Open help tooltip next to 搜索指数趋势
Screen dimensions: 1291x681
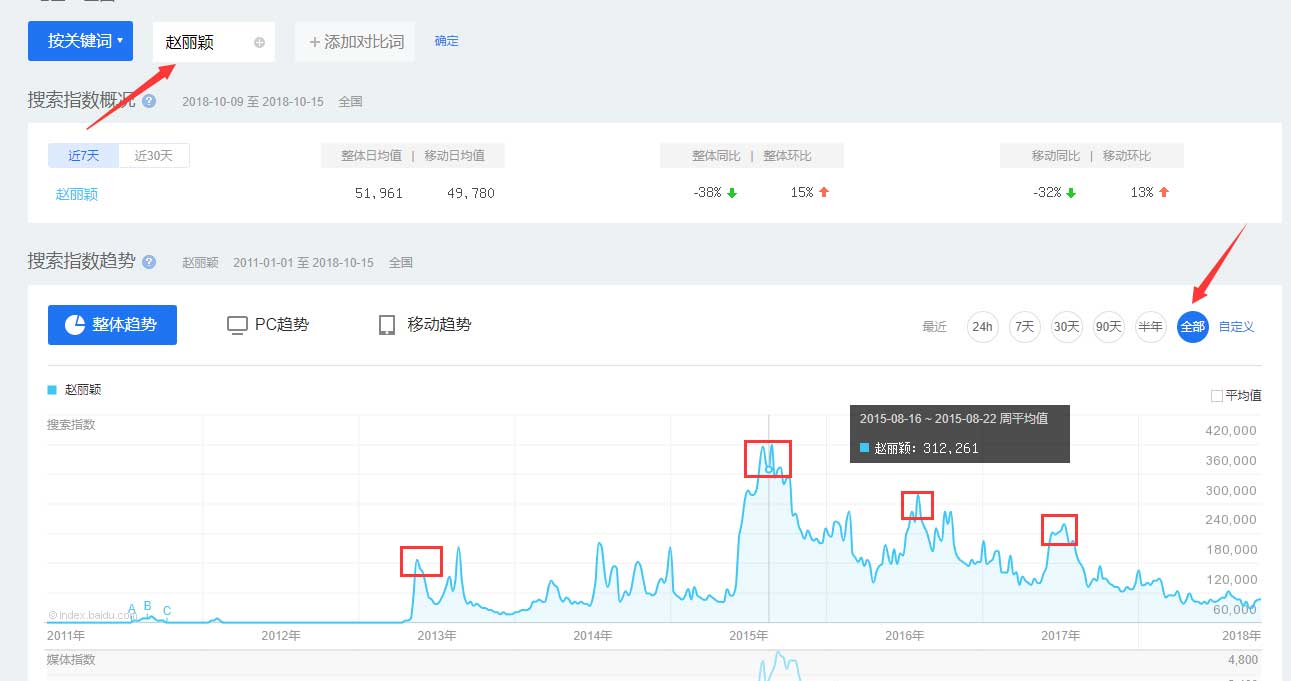tap(147, 261)
